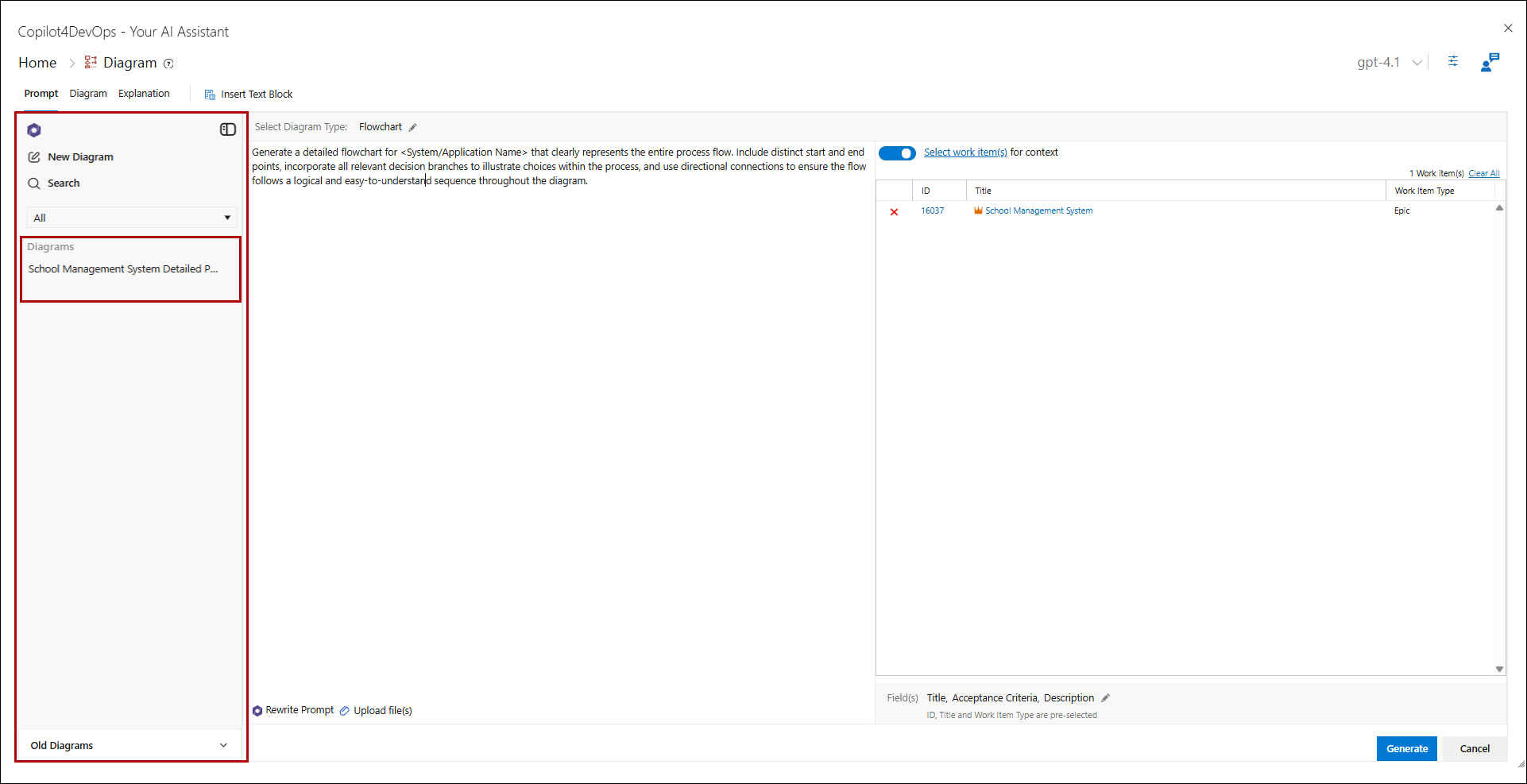
Task: Collapse the sidebar with the panel toggle icon
Action: click(228, 129)
